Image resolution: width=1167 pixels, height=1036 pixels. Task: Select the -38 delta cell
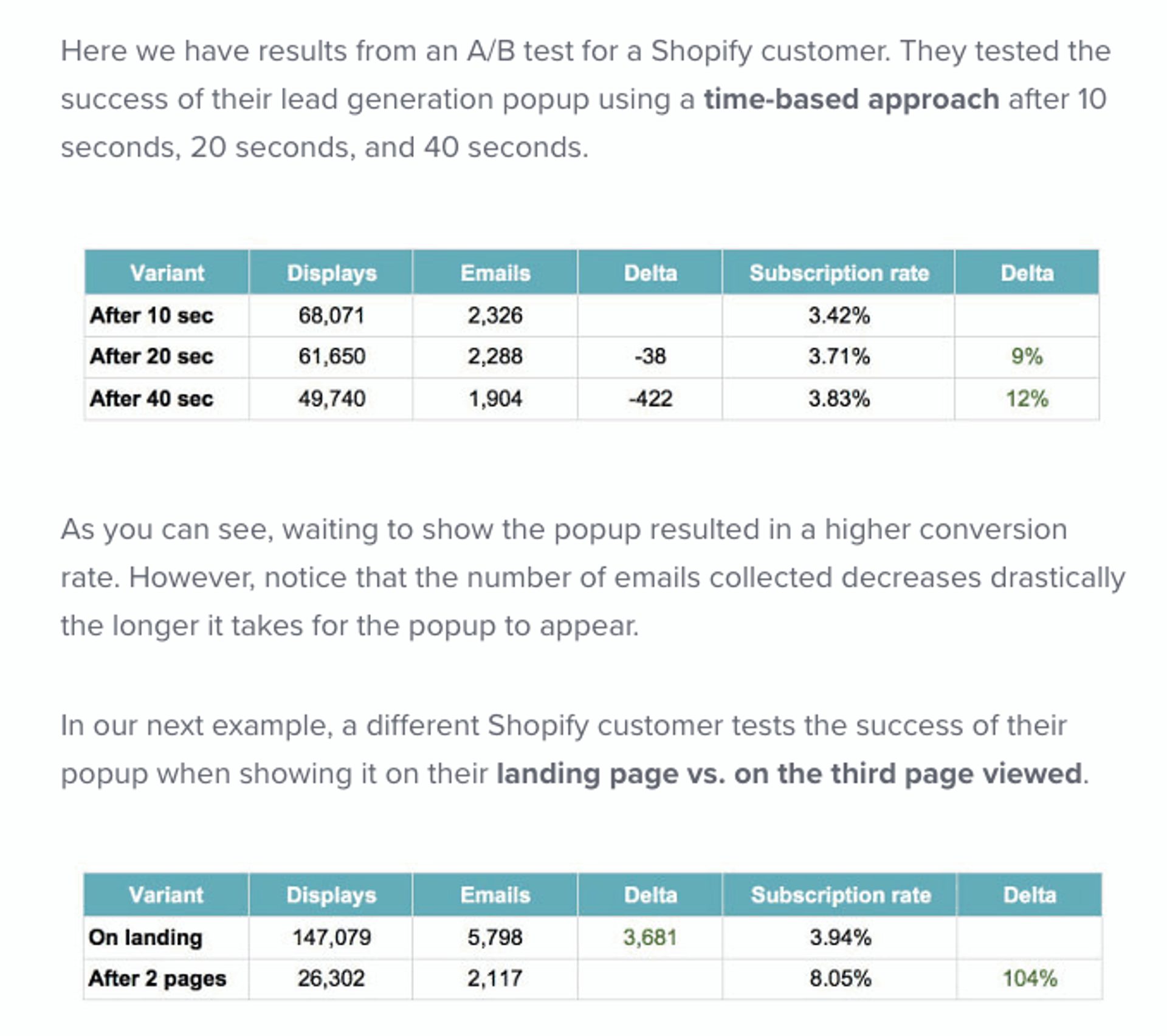650,356
